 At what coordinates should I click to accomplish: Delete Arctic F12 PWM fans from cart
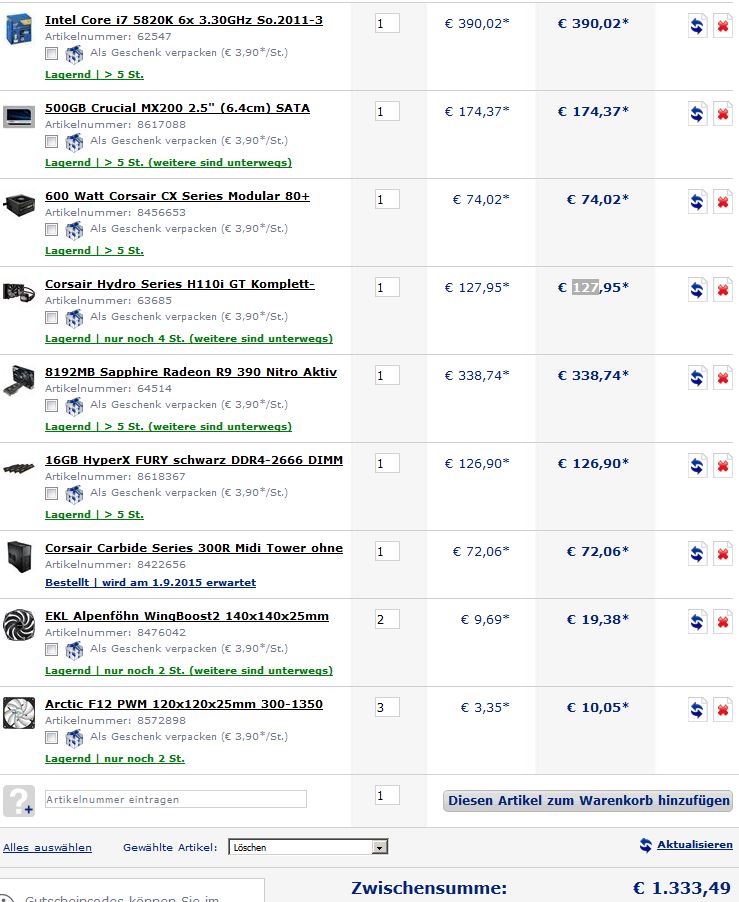coord(722,709)
